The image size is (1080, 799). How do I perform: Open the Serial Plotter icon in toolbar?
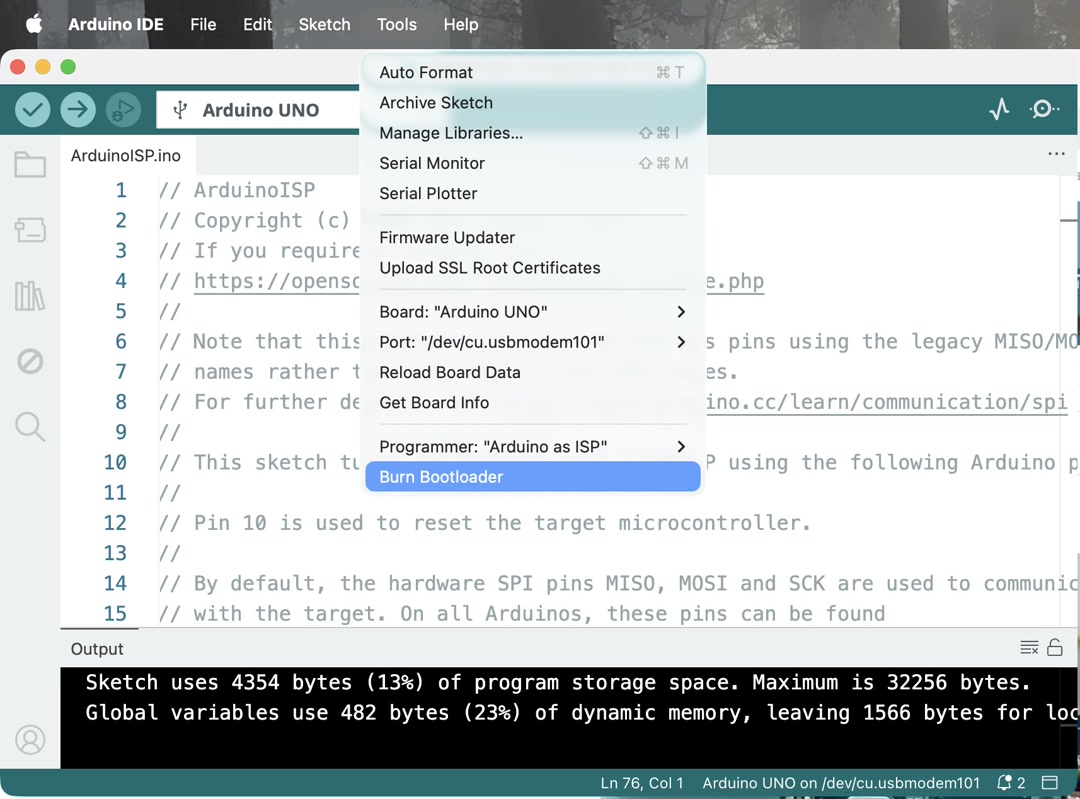[999, 109]
